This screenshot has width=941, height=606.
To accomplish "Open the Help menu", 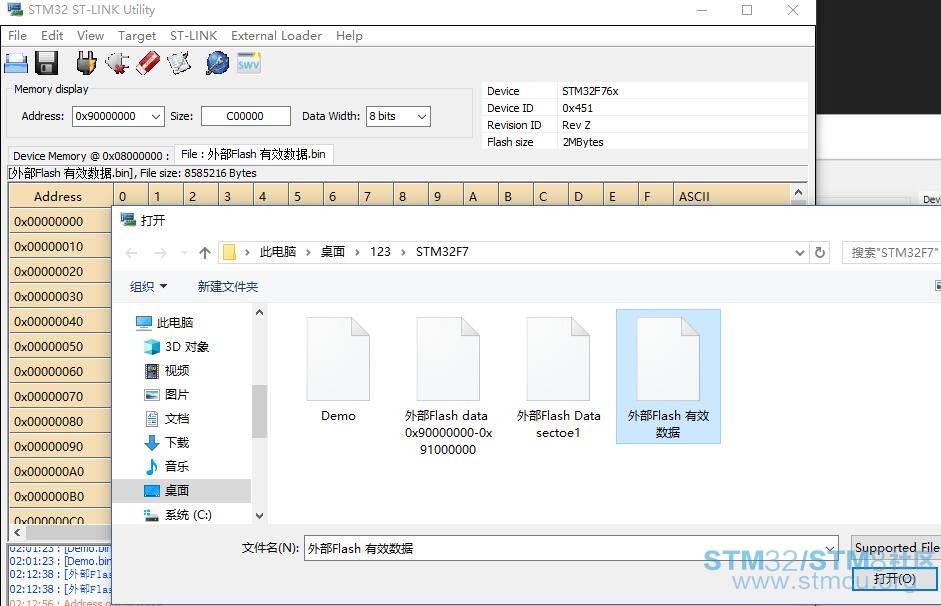I will 349,36.
